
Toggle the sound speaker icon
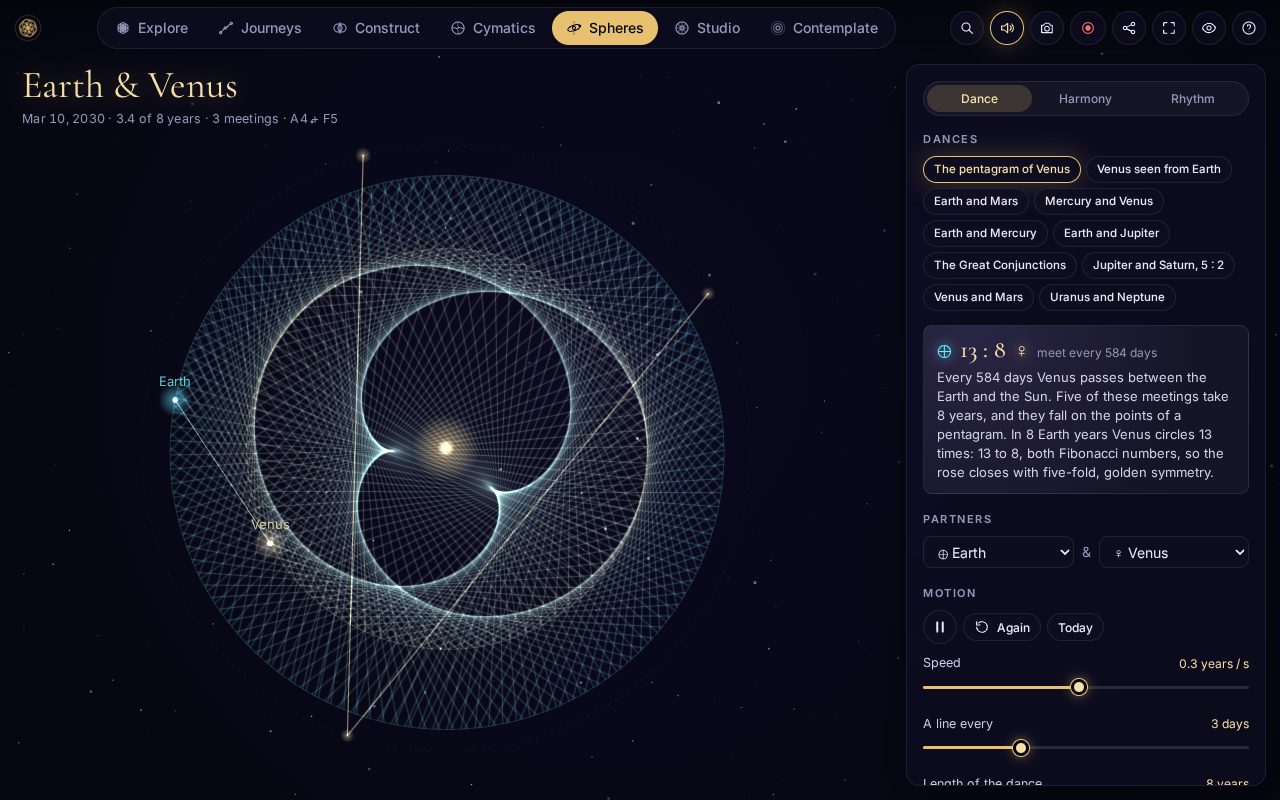[1007, 28]
